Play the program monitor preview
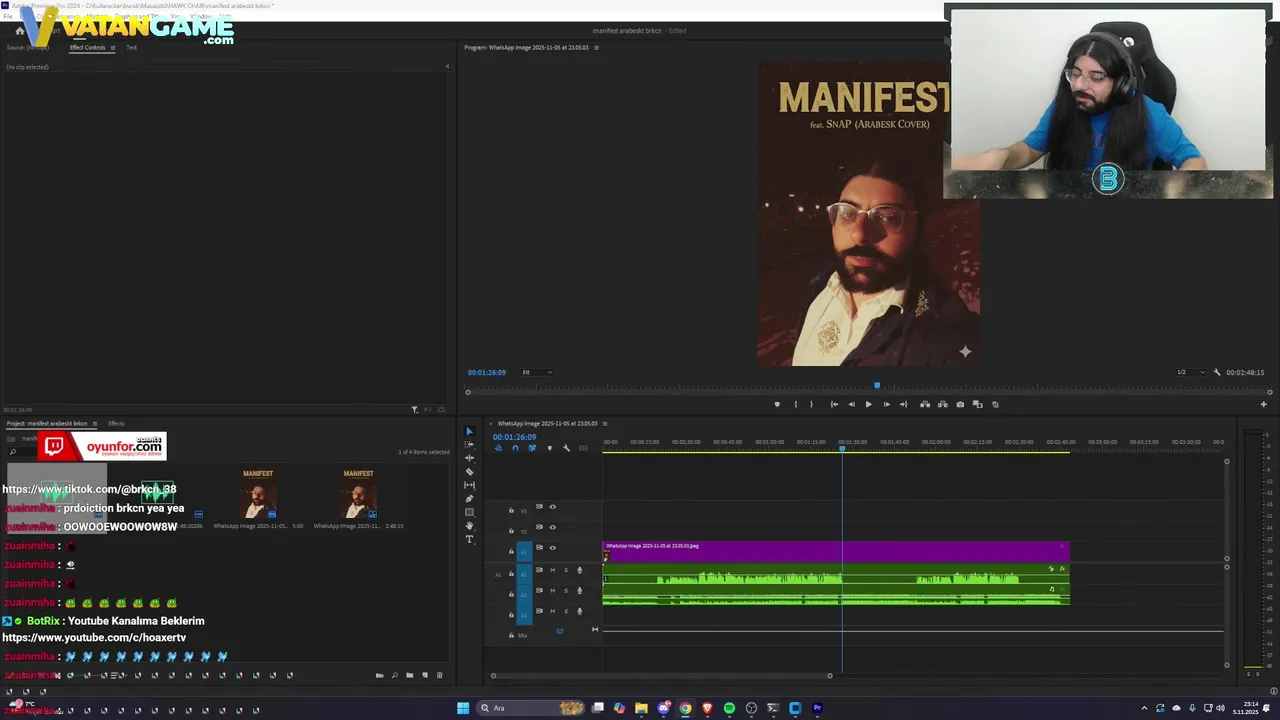1280x720 pixels. pos(868,404)
